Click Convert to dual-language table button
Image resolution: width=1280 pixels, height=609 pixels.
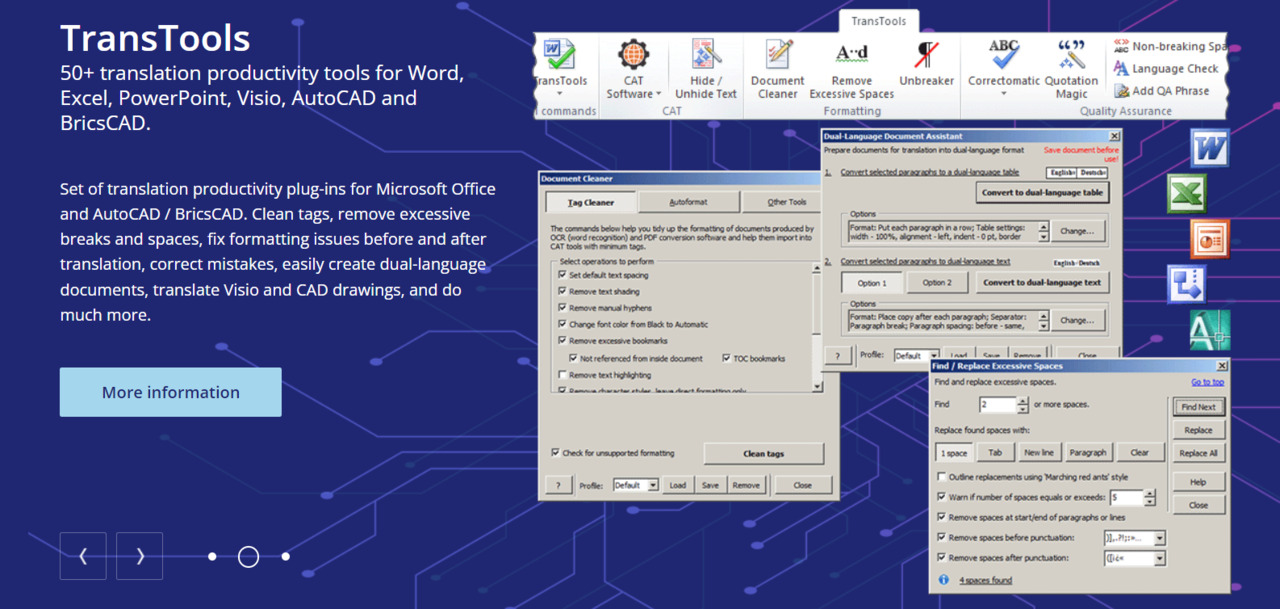(x=1043, y=193)
